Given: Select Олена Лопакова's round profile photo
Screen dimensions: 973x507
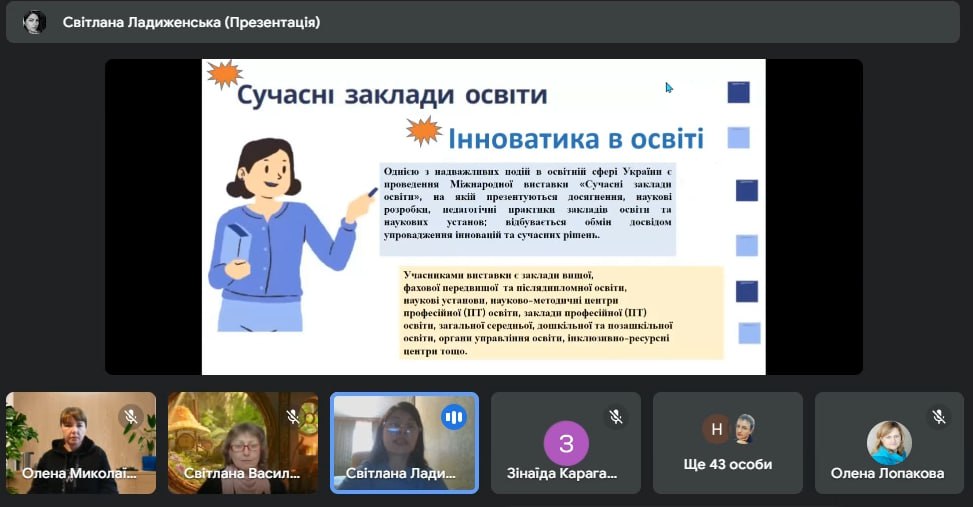Looking at the screenshot, I should tap(889, 441).
